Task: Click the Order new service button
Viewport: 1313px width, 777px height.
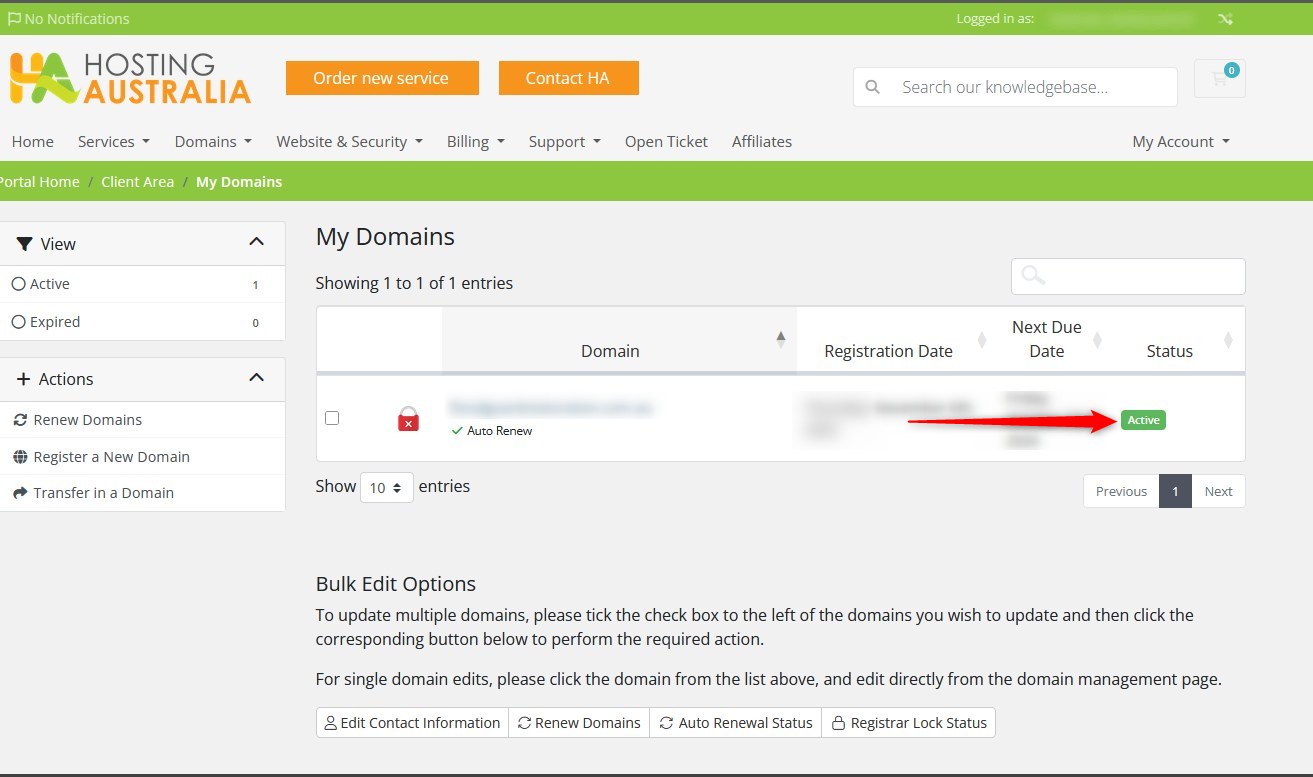Action: [x=381, y=78]
